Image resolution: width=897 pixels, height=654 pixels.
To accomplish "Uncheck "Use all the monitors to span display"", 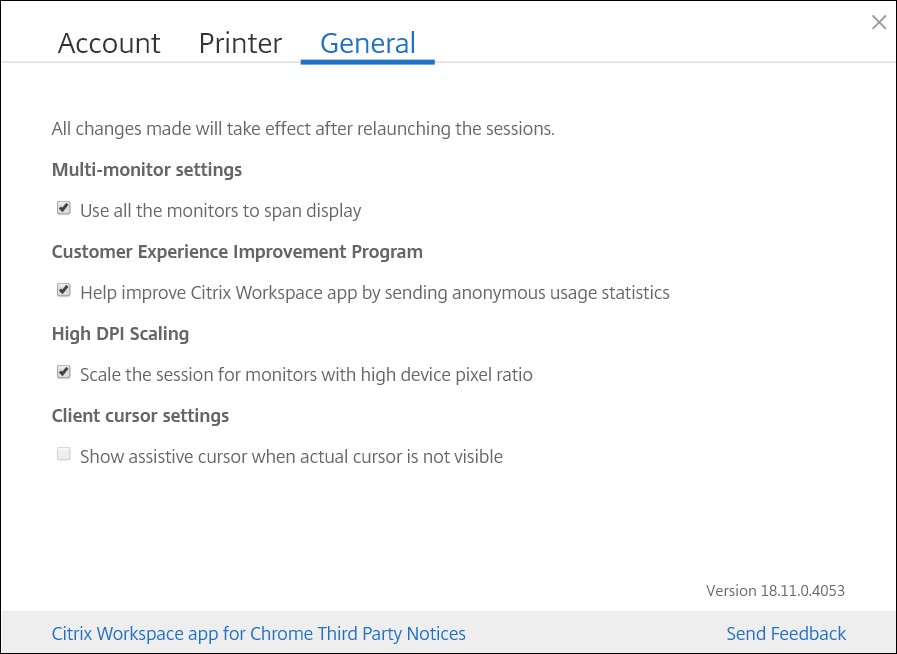I will click(63, 207).
